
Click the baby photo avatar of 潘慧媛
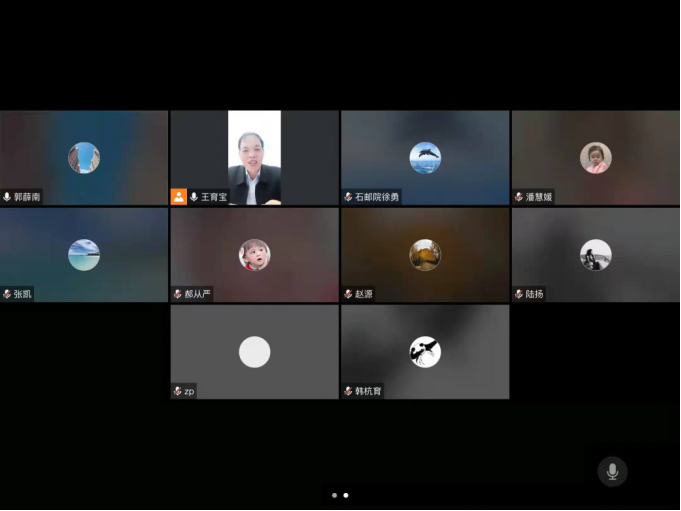click(x=595, y=158)
